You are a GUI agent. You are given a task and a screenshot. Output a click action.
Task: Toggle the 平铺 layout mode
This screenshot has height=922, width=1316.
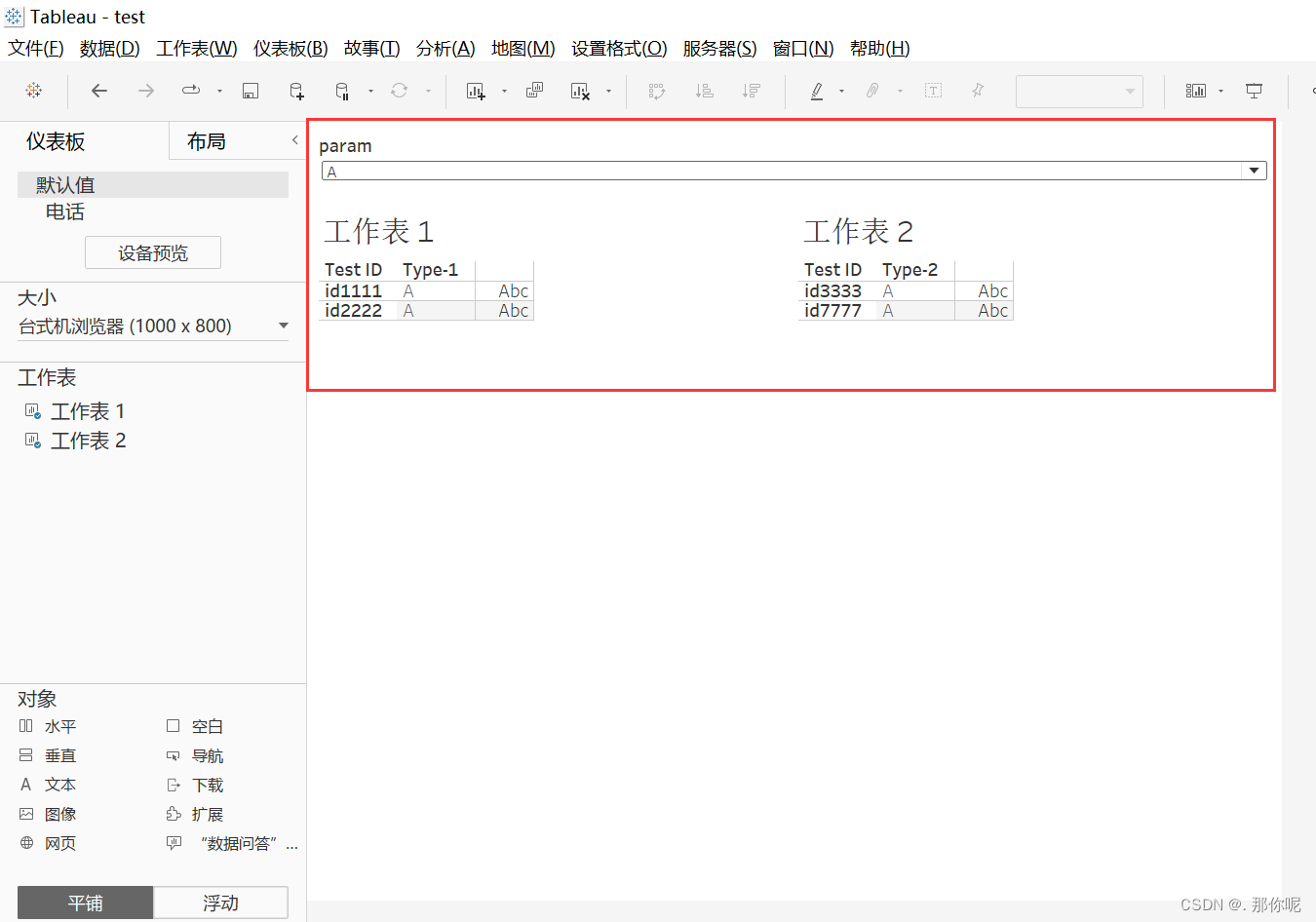point(86,903)
